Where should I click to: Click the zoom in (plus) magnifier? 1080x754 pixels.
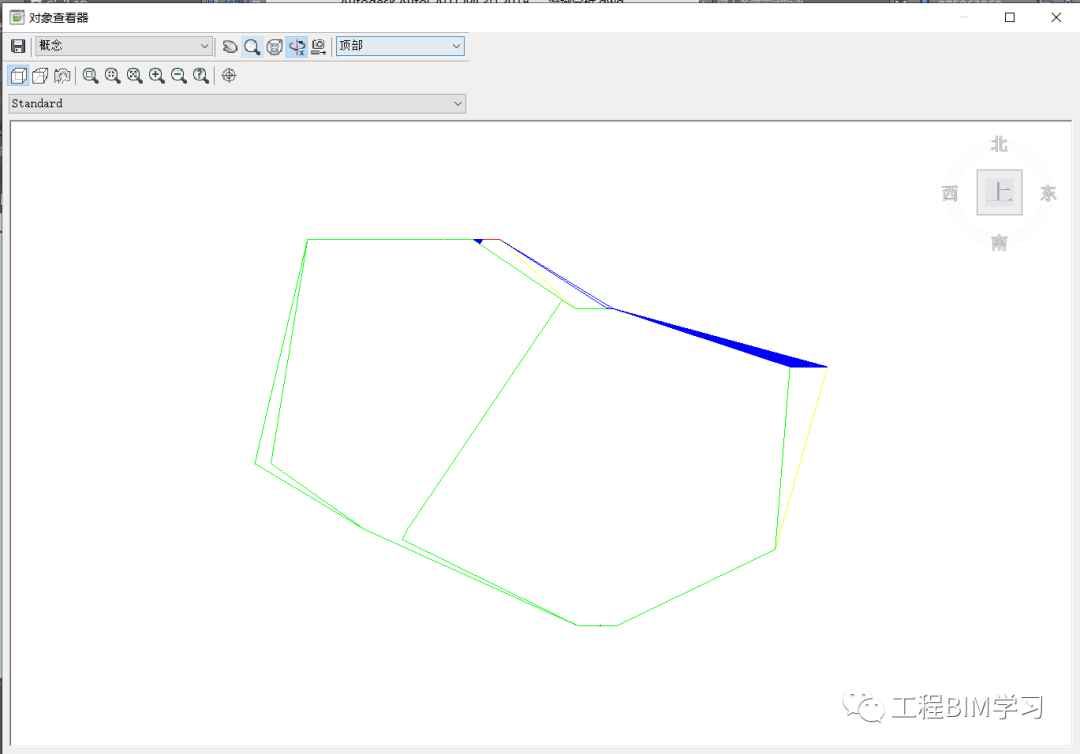pyautogui.click(x=156, y=76)
